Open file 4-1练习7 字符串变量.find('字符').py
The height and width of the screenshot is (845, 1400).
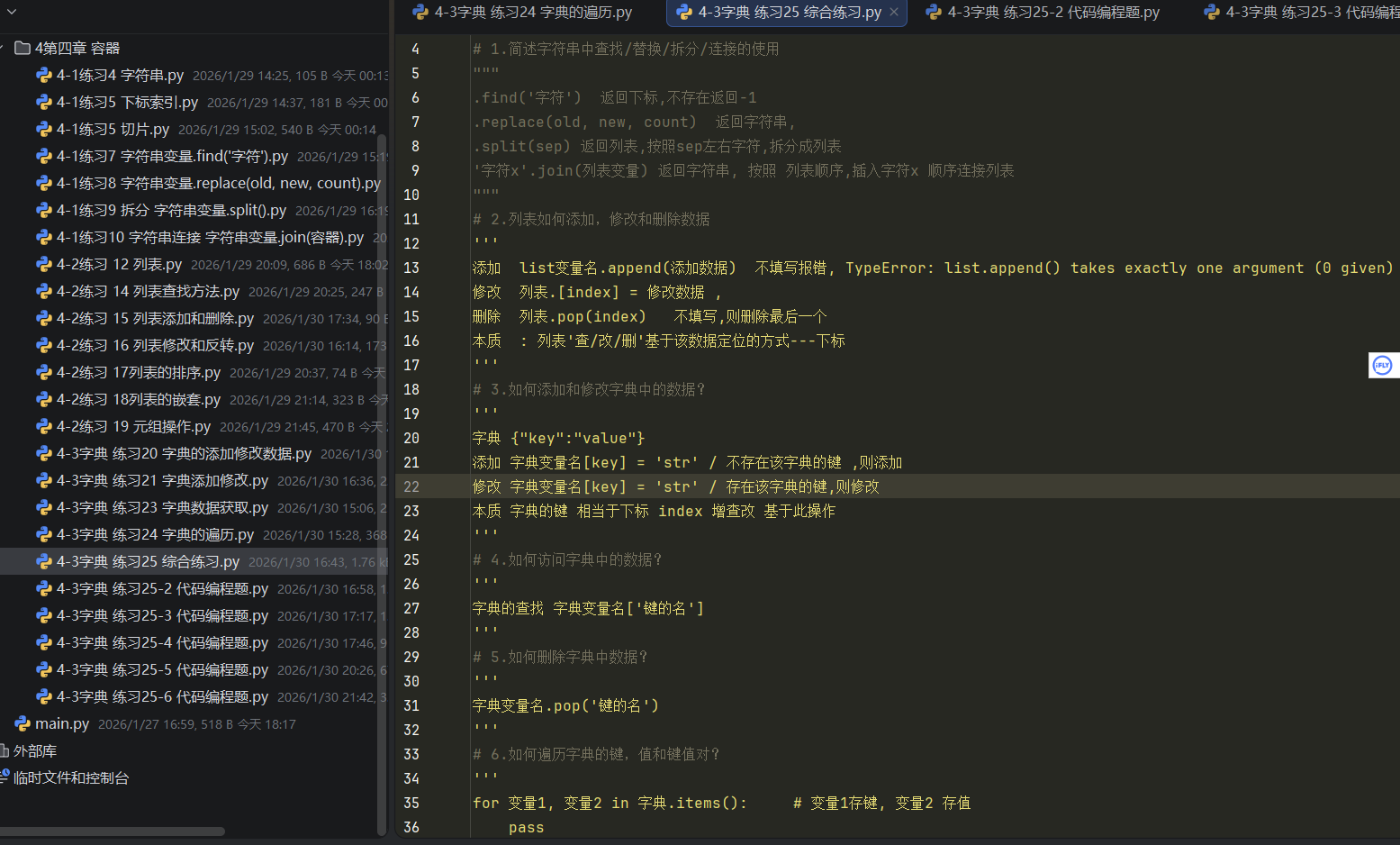[x=172, y=156]
